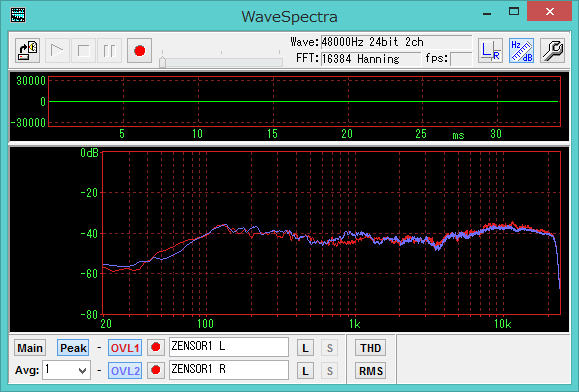Click the stop playback button
This screenshot has width=579, height=392.
pos(83,51)
